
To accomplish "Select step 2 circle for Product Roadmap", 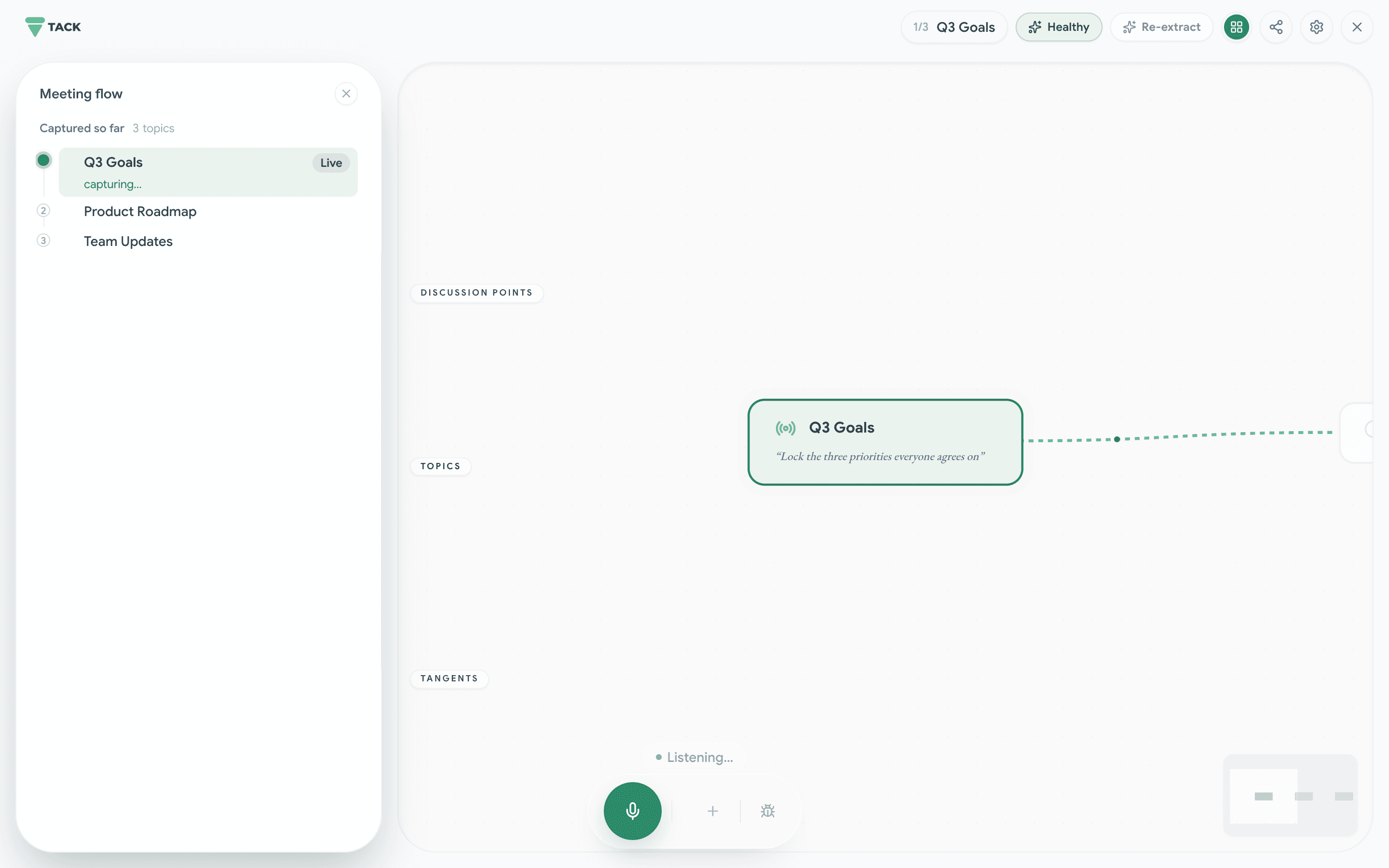I will click(43, 210).
